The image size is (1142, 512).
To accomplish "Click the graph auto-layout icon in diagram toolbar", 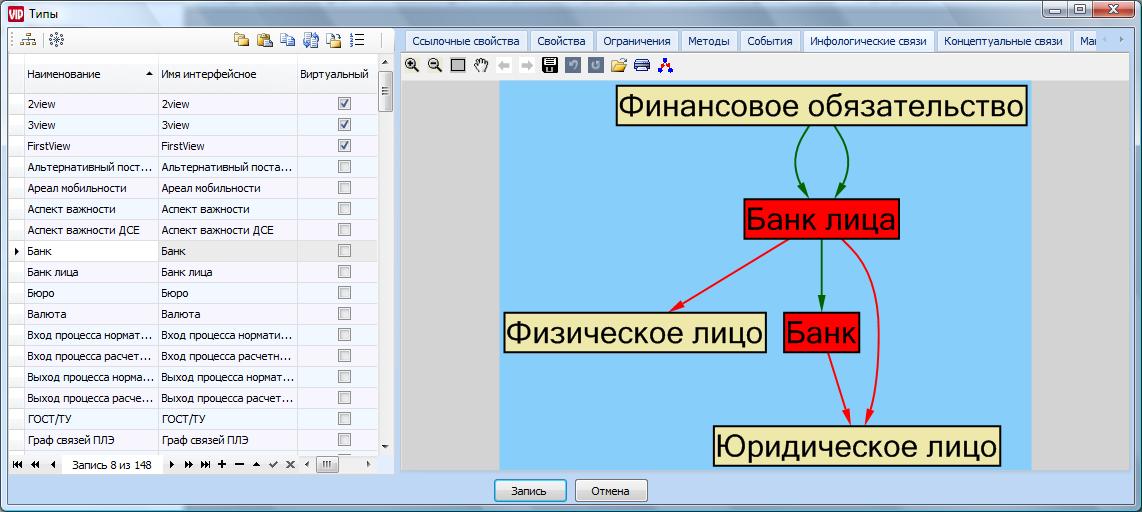I will tap(666, 66).
